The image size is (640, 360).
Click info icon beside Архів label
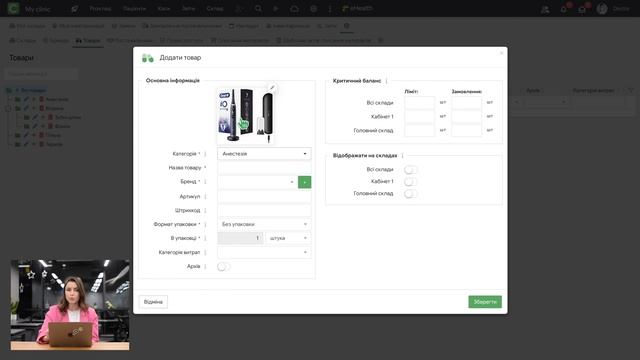click(x=205, y=267)
